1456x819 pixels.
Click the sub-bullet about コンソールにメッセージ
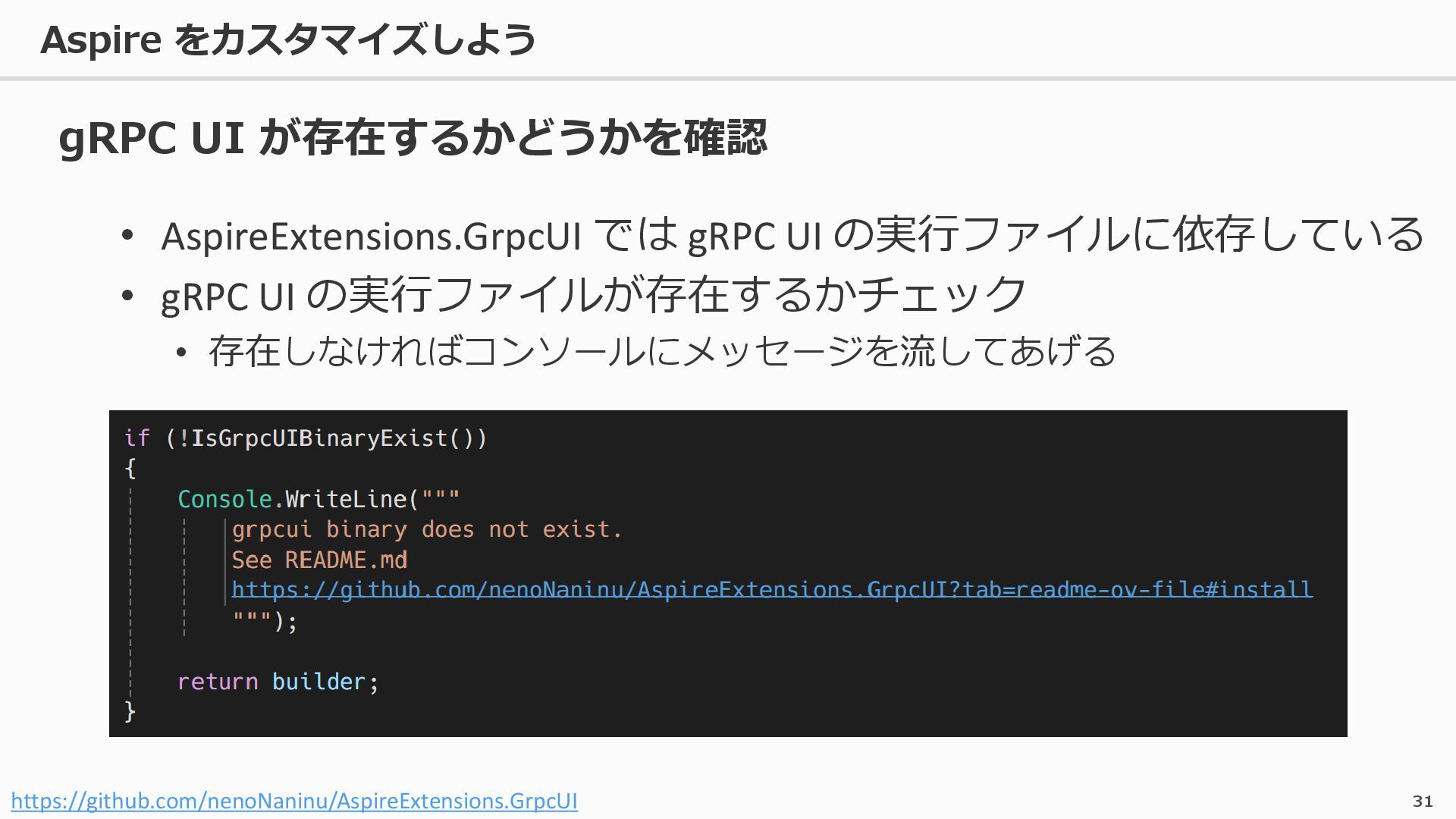(661, 351)
